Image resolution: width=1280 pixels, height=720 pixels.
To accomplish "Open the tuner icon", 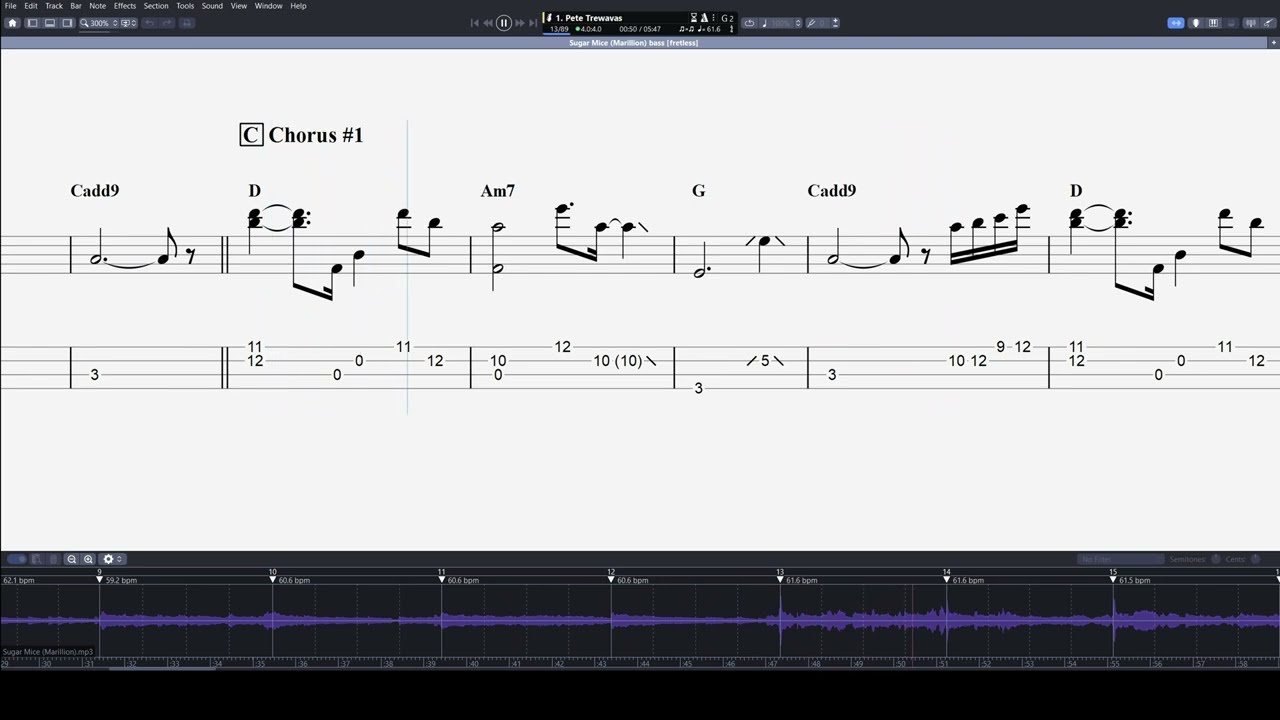I will pyautogui.click(x=811, y=23).
